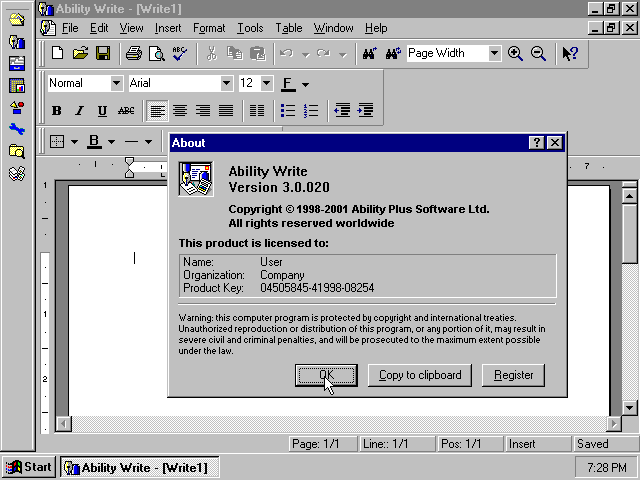The width and height of the screenshot is (640, 480).
Task: Open the File menu
Action: coord(70,28)
